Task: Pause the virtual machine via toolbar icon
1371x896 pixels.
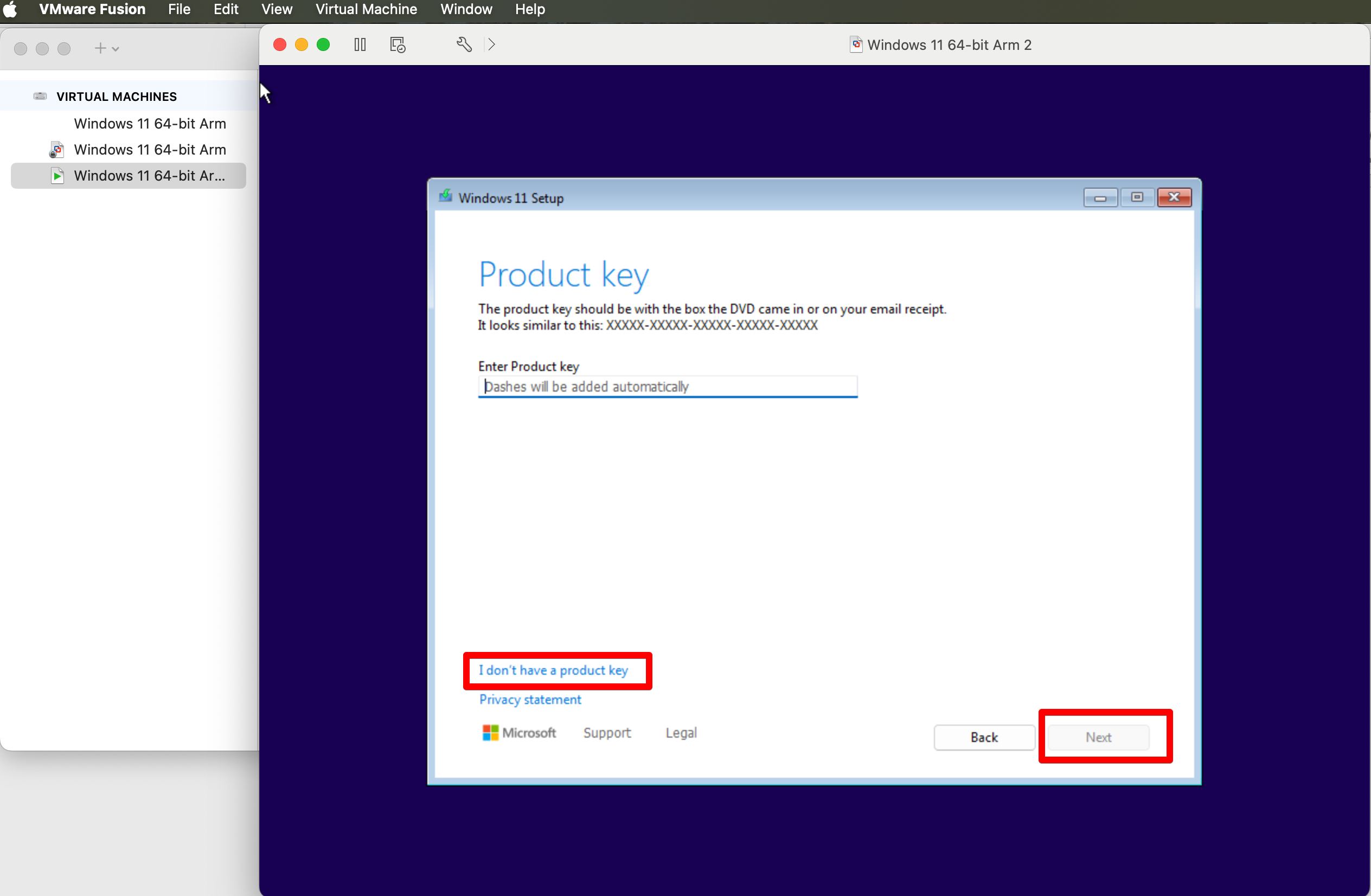Action: pos(360,44)
